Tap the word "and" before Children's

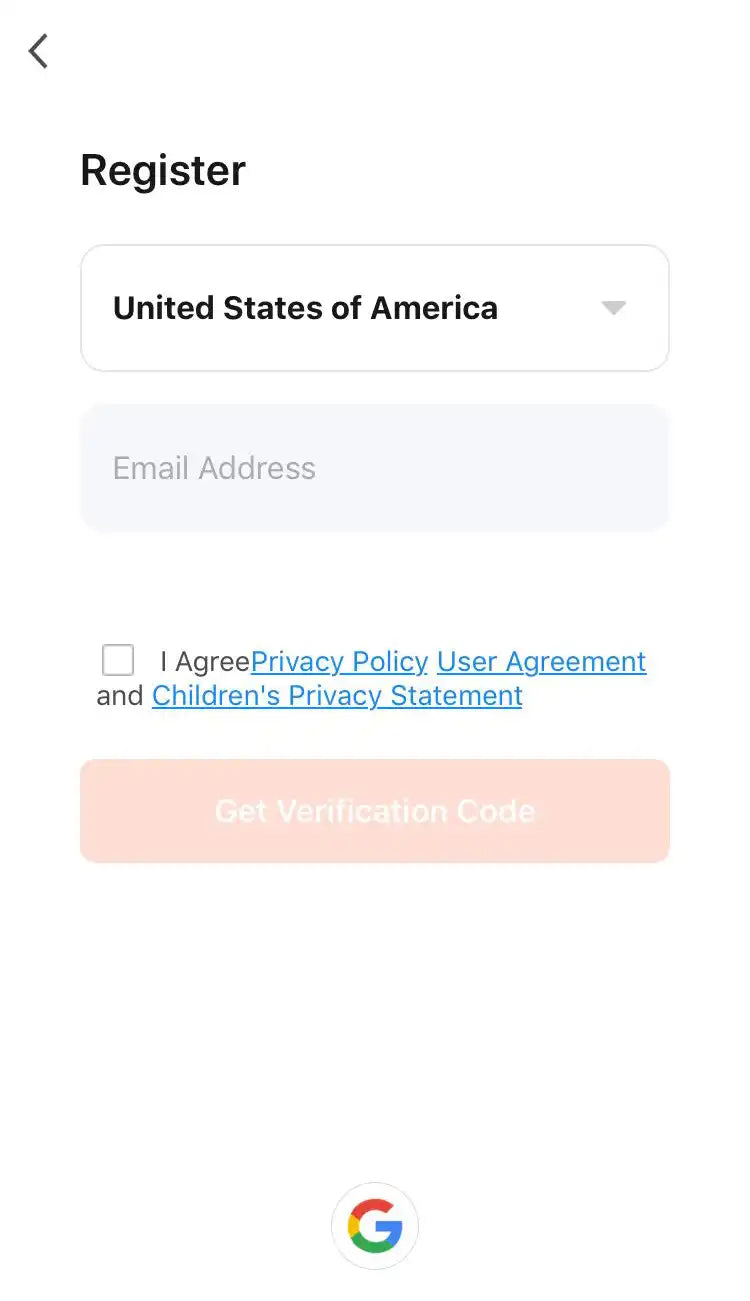tap(120, 696)
